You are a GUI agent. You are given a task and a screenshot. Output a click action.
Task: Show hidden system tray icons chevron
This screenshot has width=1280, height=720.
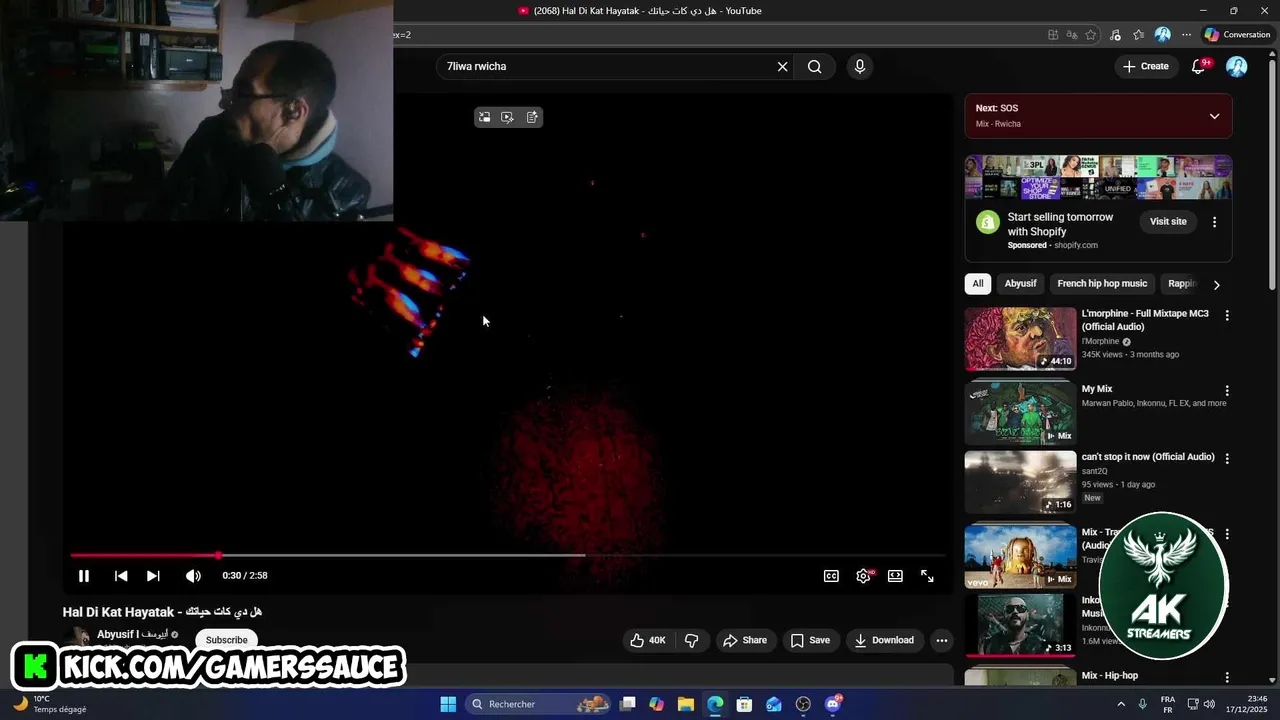point(1120,704)
